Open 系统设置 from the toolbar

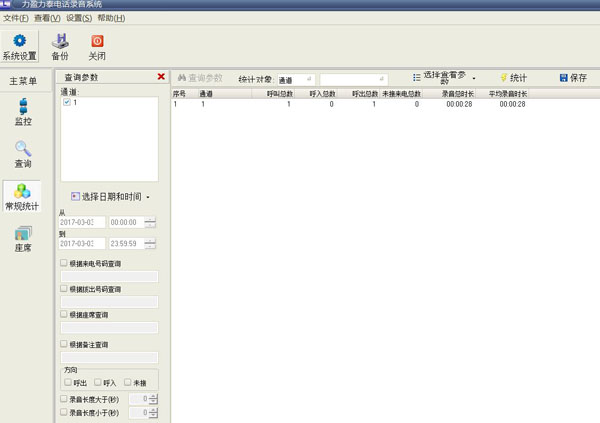19,46
